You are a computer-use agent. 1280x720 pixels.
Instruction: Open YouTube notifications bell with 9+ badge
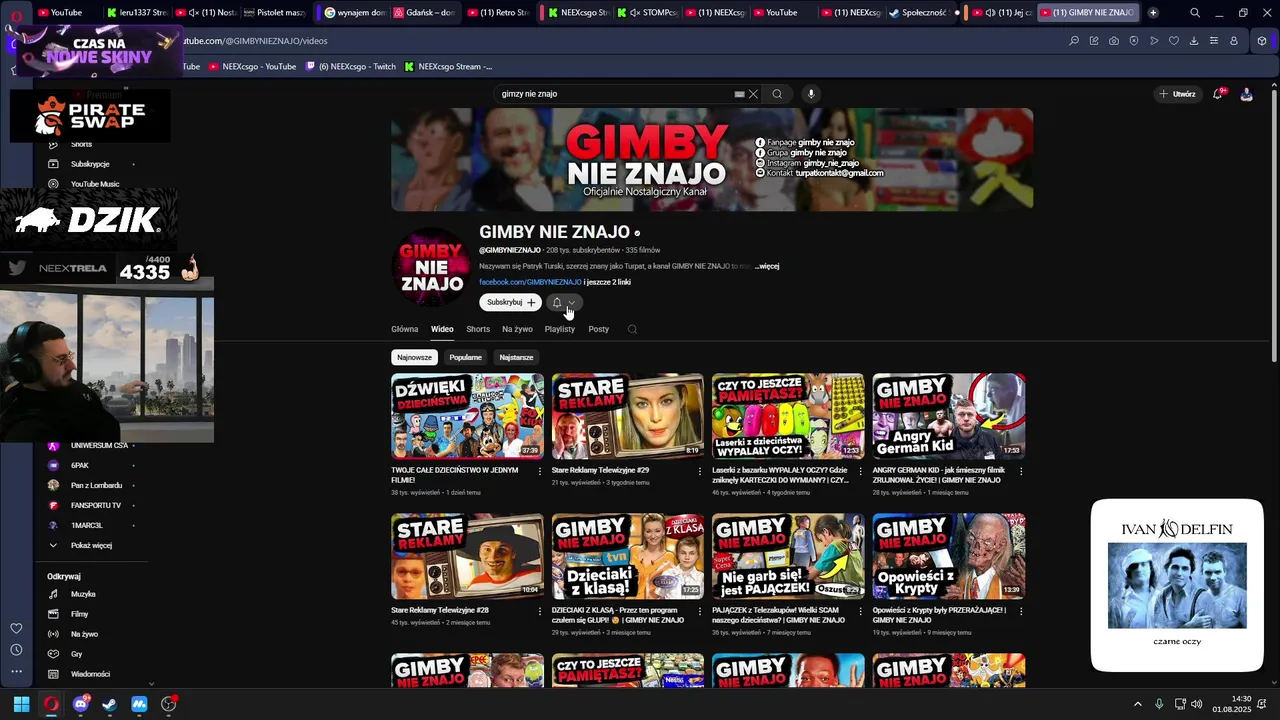coord(1218,93)
